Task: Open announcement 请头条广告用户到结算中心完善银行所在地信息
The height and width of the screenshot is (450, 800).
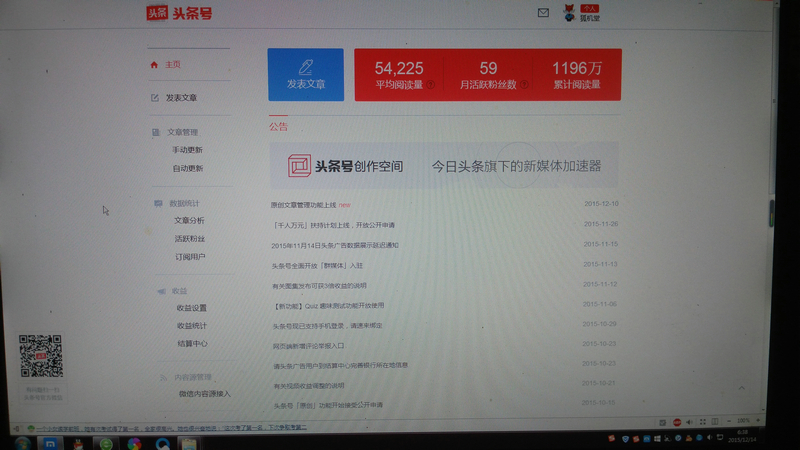Action: click(341, 366)
